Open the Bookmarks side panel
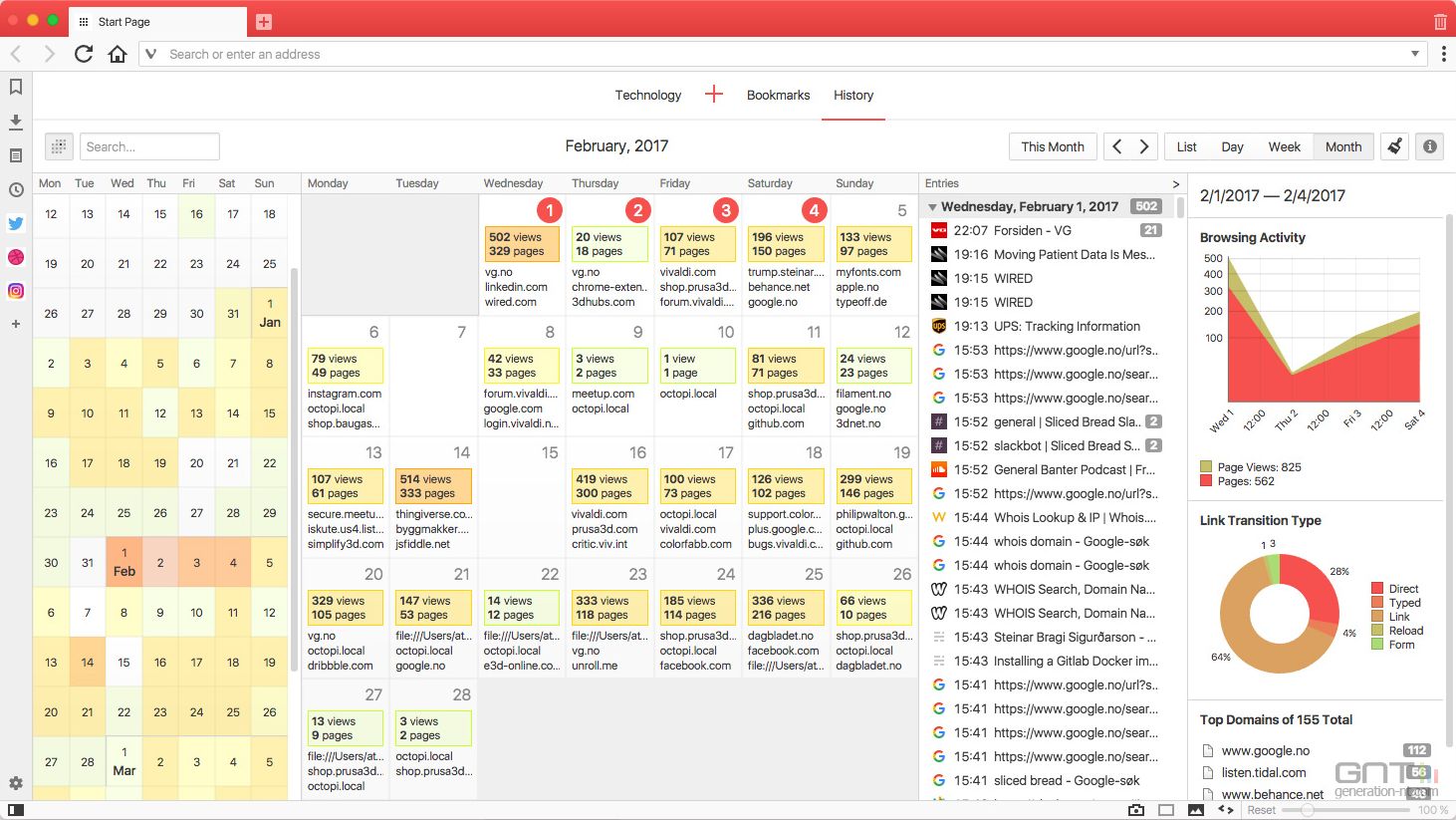1456x820 pixels. [16, 87]
